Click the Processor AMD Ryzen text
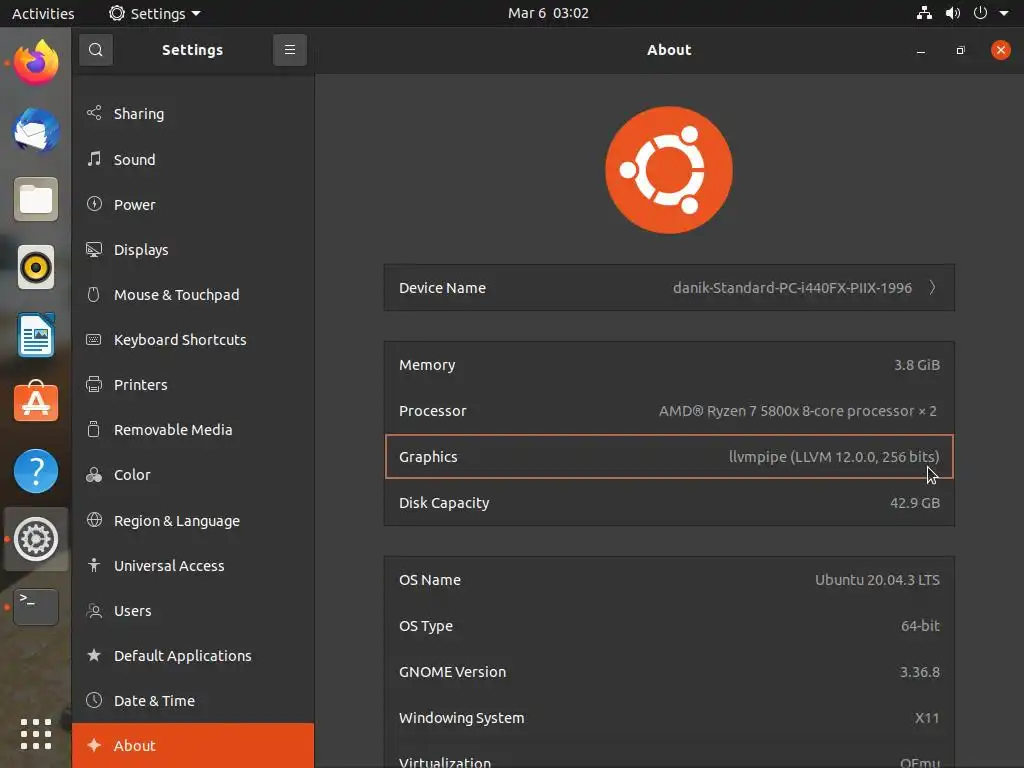 [797, 411]
